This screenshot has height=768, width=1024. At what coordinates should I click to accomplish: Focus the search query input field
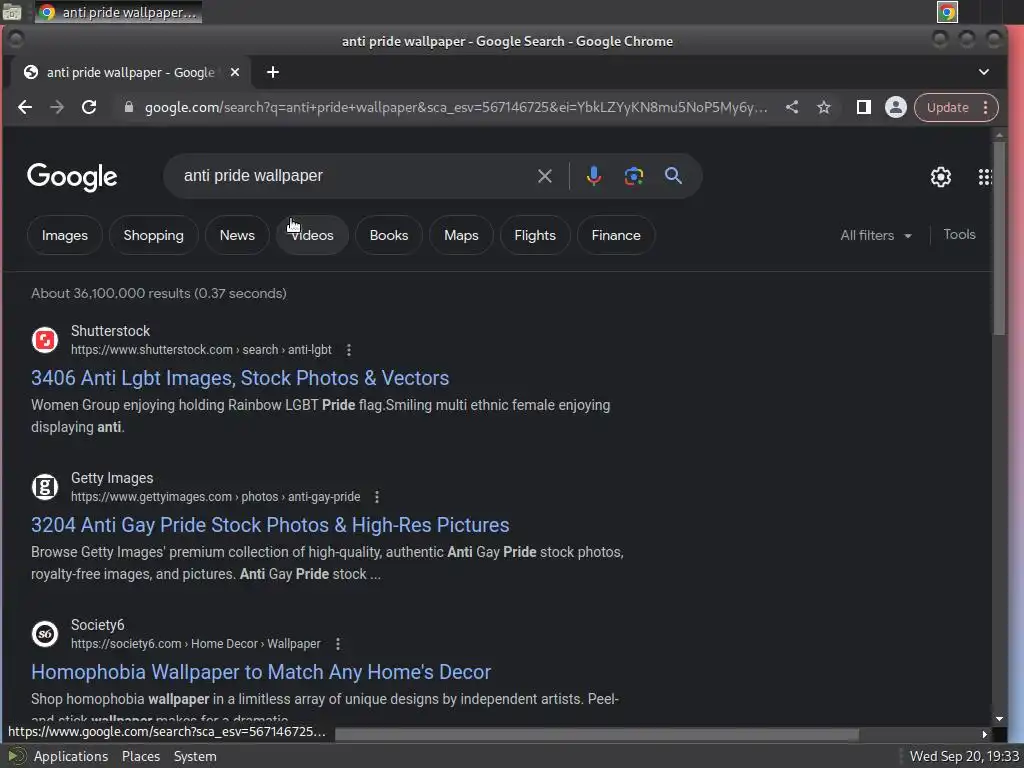[x=353, y=176]
